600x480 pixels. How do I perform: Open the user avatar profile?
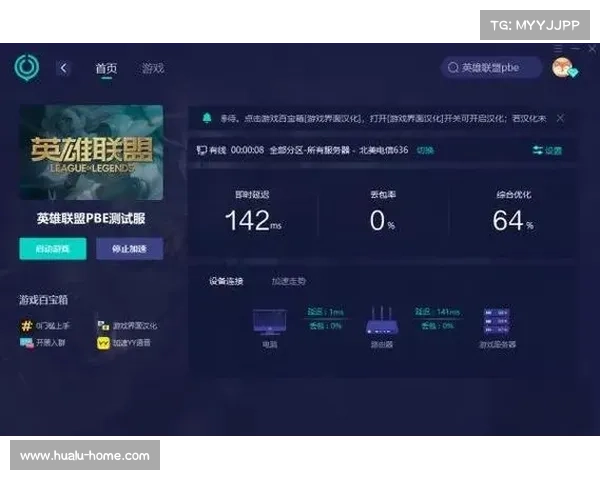[562, 67]
